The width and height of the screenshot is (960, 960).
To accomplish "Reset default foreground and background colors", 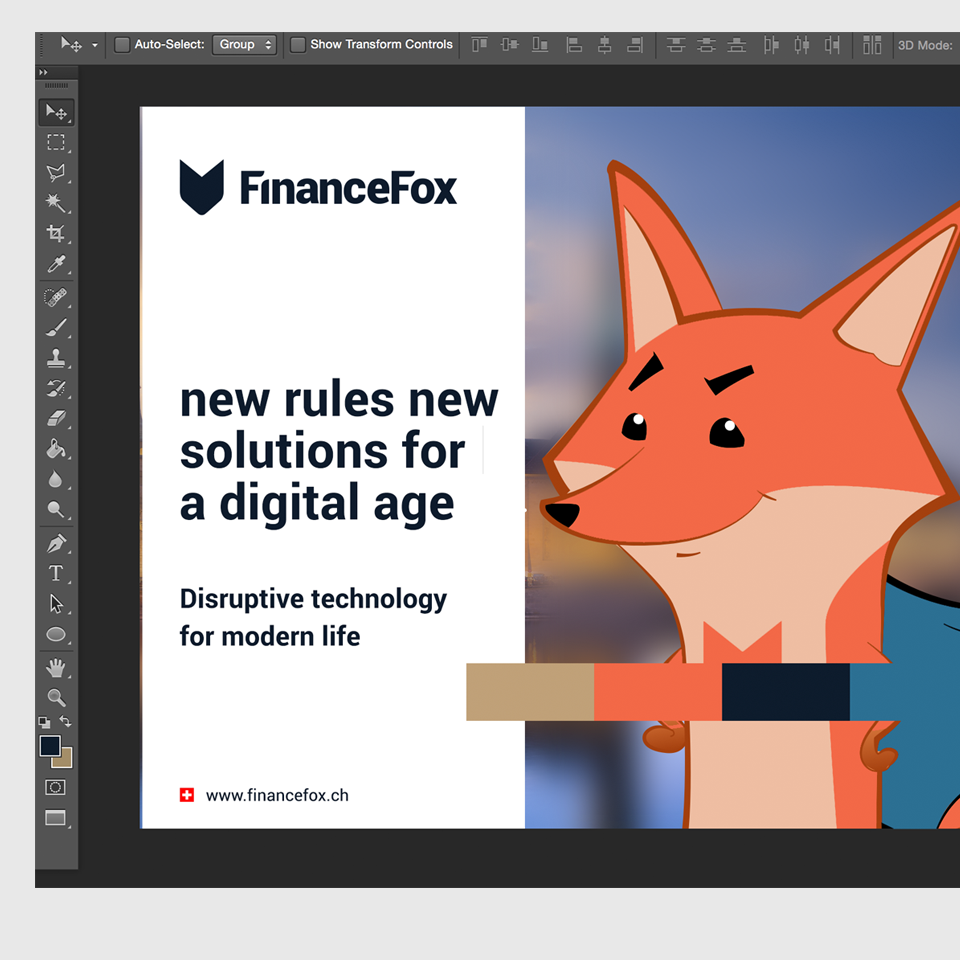I will tap(44, 722).
